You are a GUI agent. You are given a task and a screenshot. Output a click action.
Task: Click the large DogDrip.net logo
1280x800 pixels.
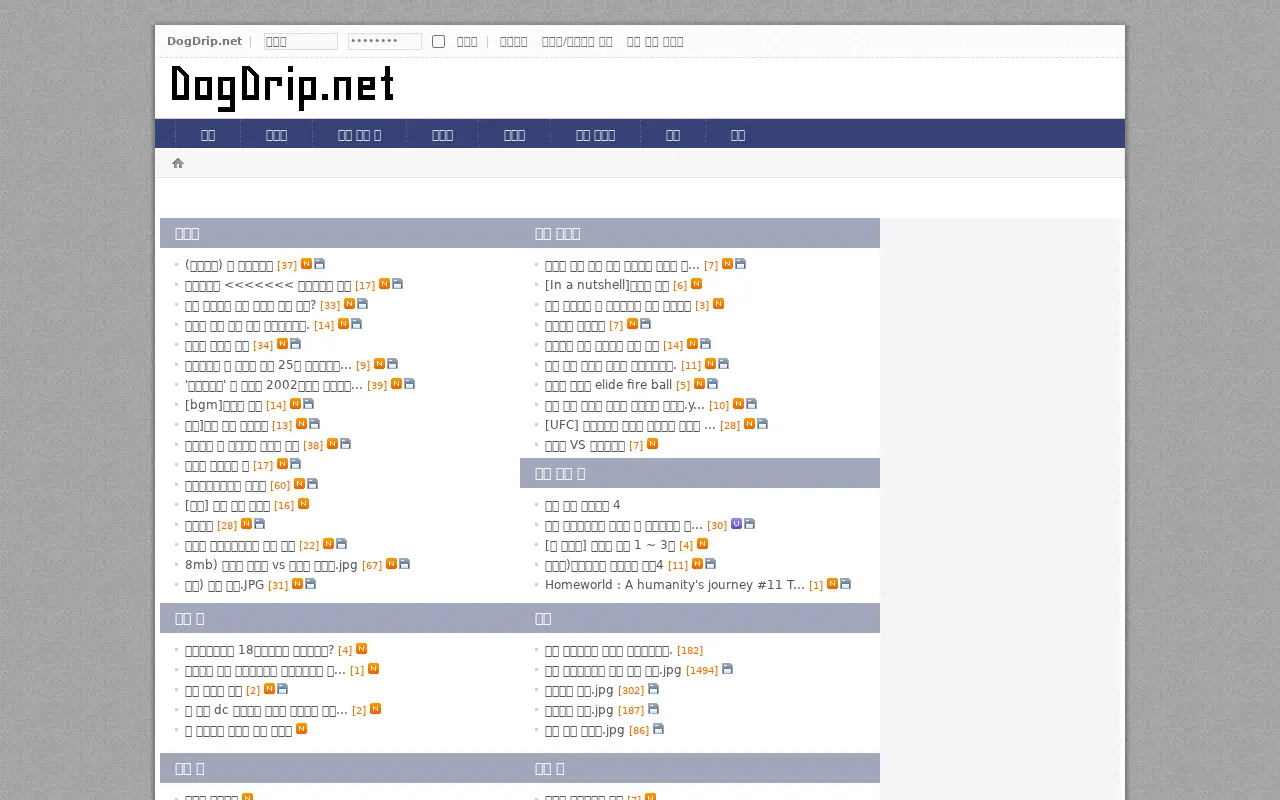click(283, 88)
